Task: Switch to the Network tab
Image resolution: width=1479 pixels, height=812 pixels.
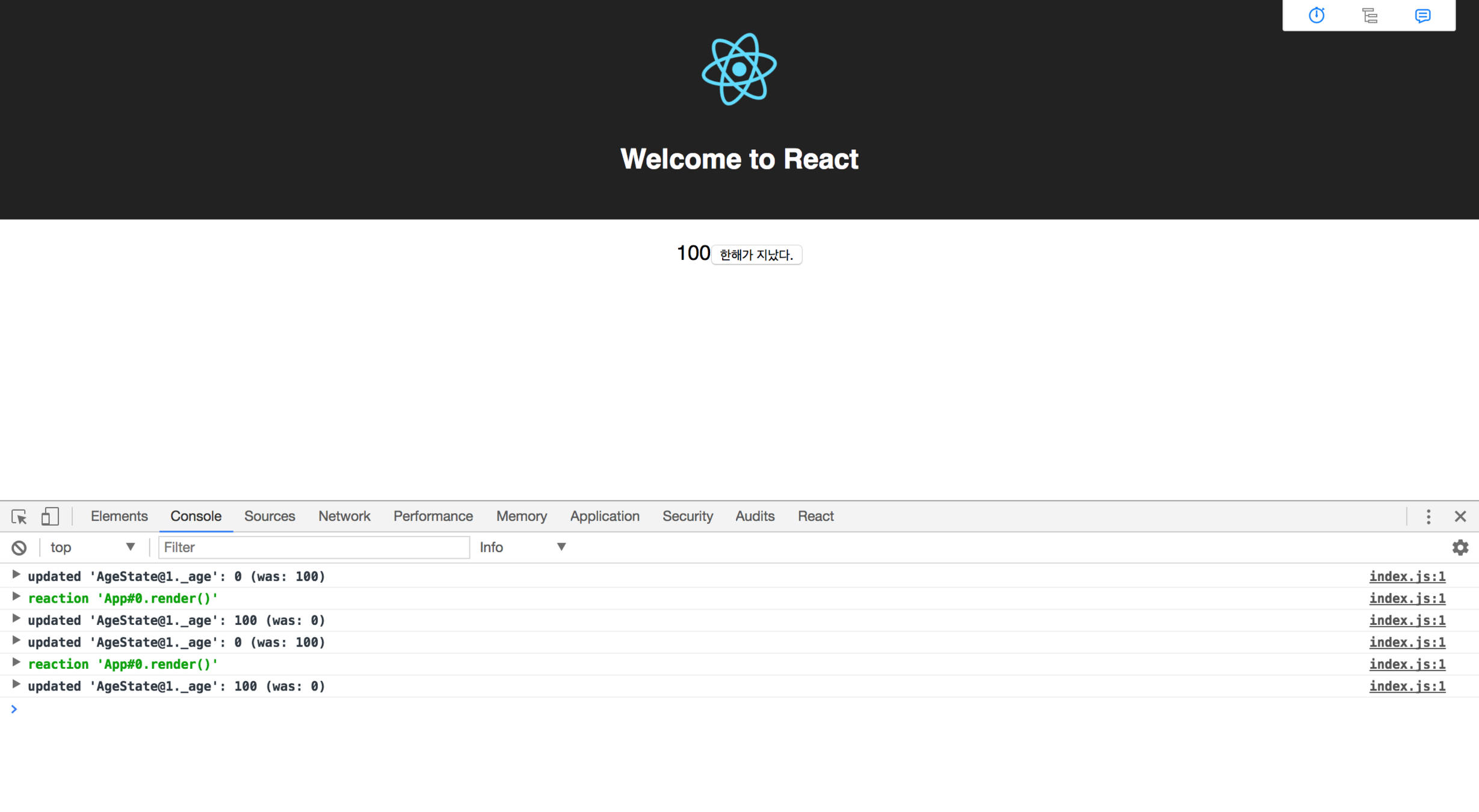Action: 344,517
